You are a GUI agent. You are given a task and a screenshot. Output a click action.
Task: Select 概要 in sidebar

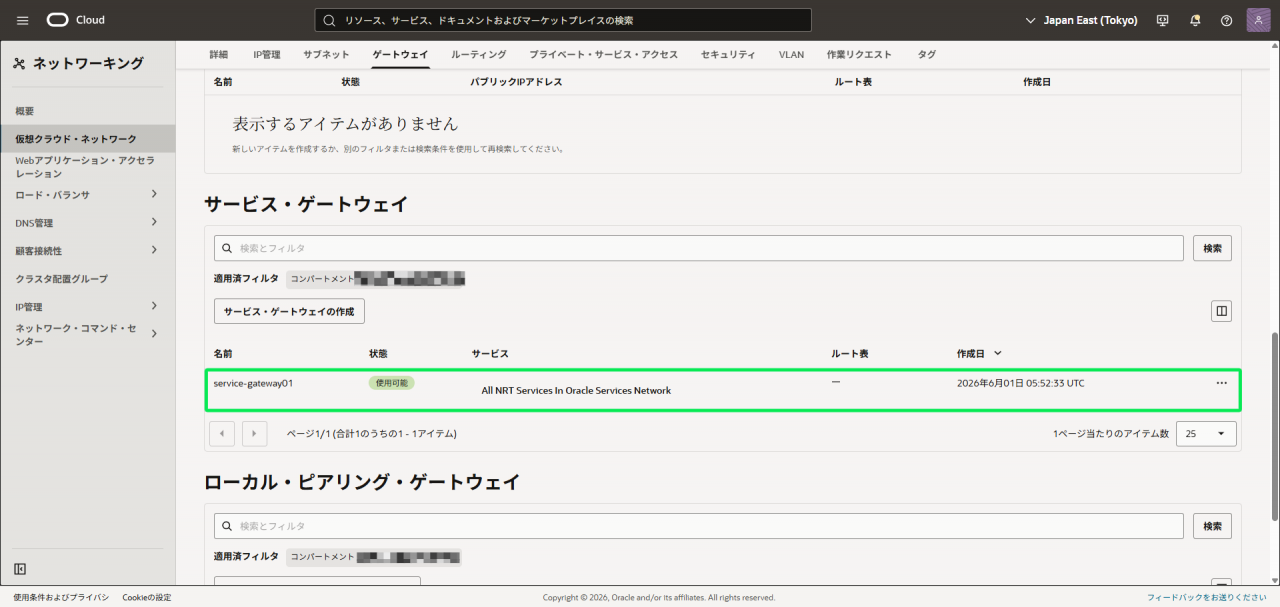[x=25, y=111]
